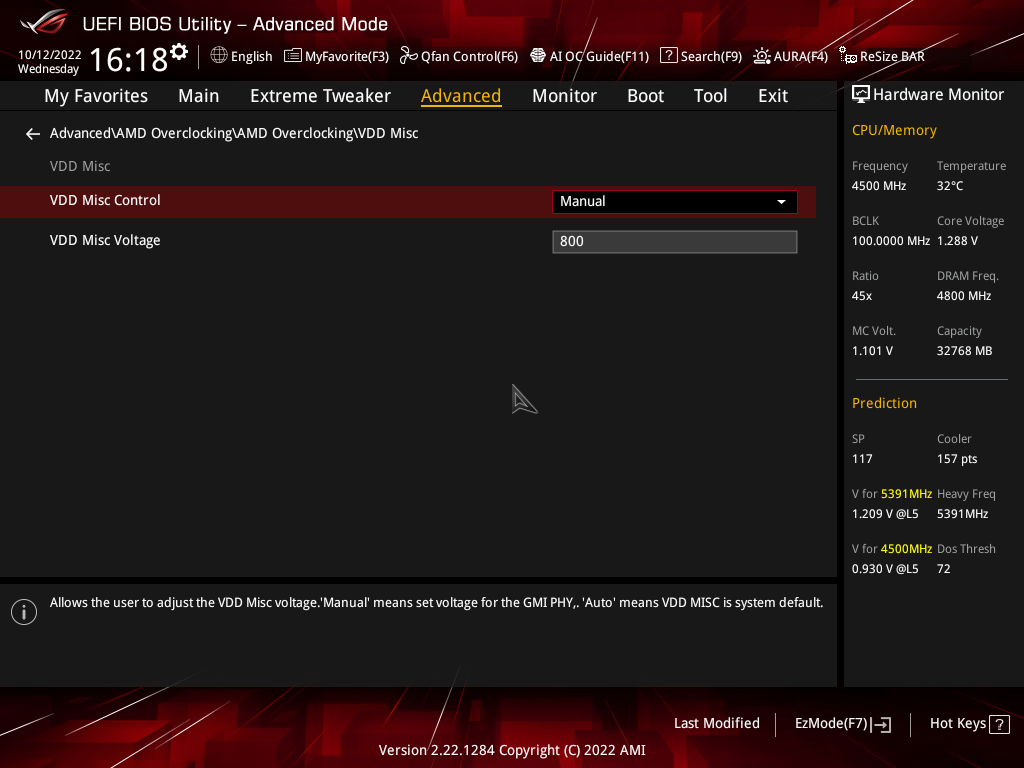Open AURA lighting icon
The image size is (1024, 768).
coord(761,56)
